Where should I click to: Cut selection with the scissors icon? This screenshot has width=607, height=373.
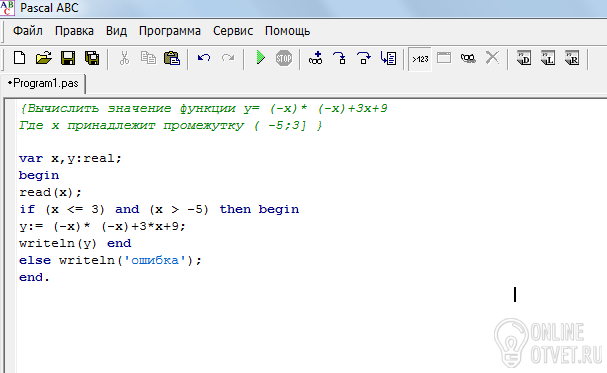pos(124,58)
